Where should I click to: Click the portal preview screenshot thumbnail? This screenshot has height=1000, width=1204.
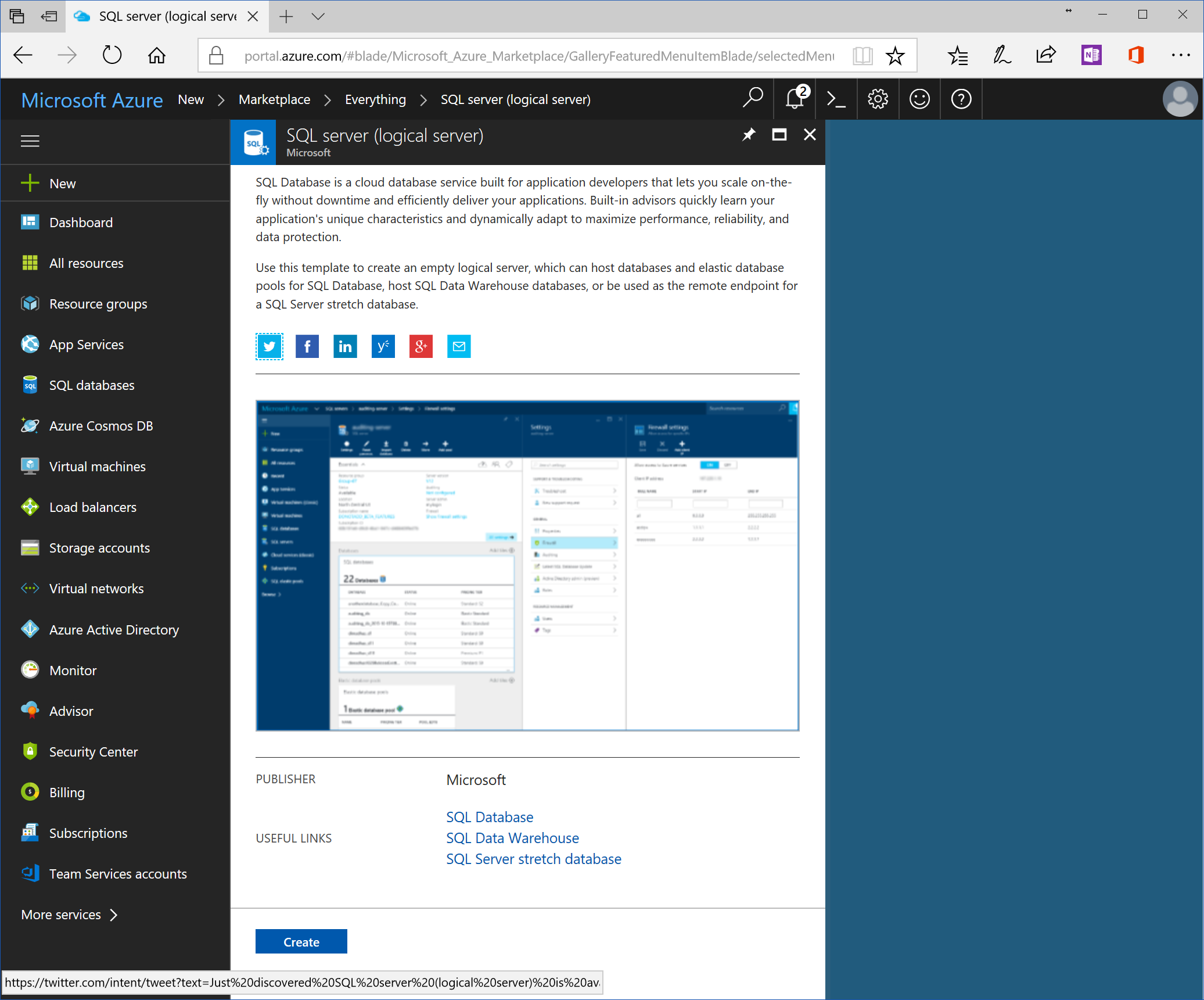pyautogui.click(x=527, y=565)
